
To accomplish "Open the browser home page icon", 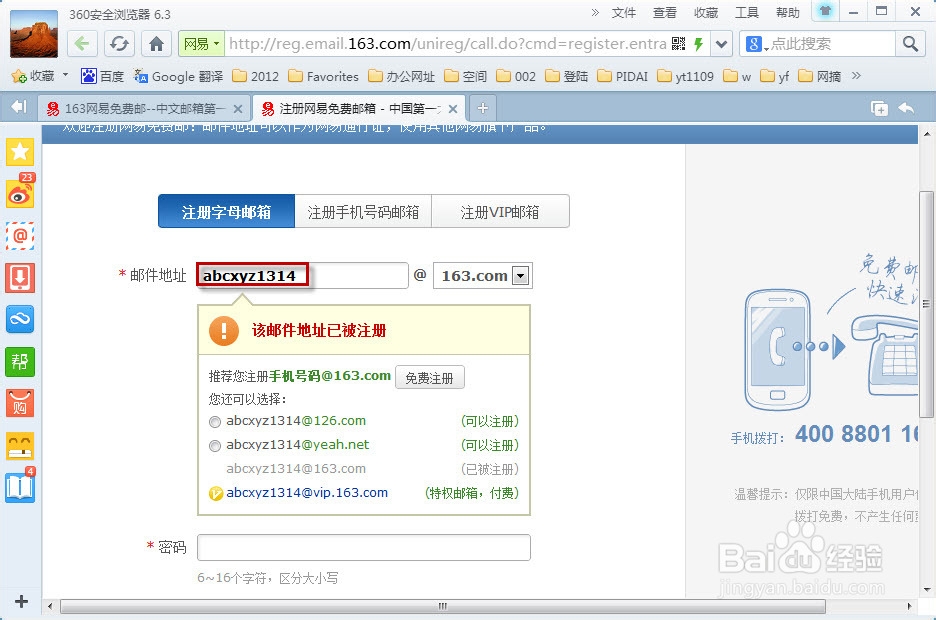I will [x=156, y=44].
